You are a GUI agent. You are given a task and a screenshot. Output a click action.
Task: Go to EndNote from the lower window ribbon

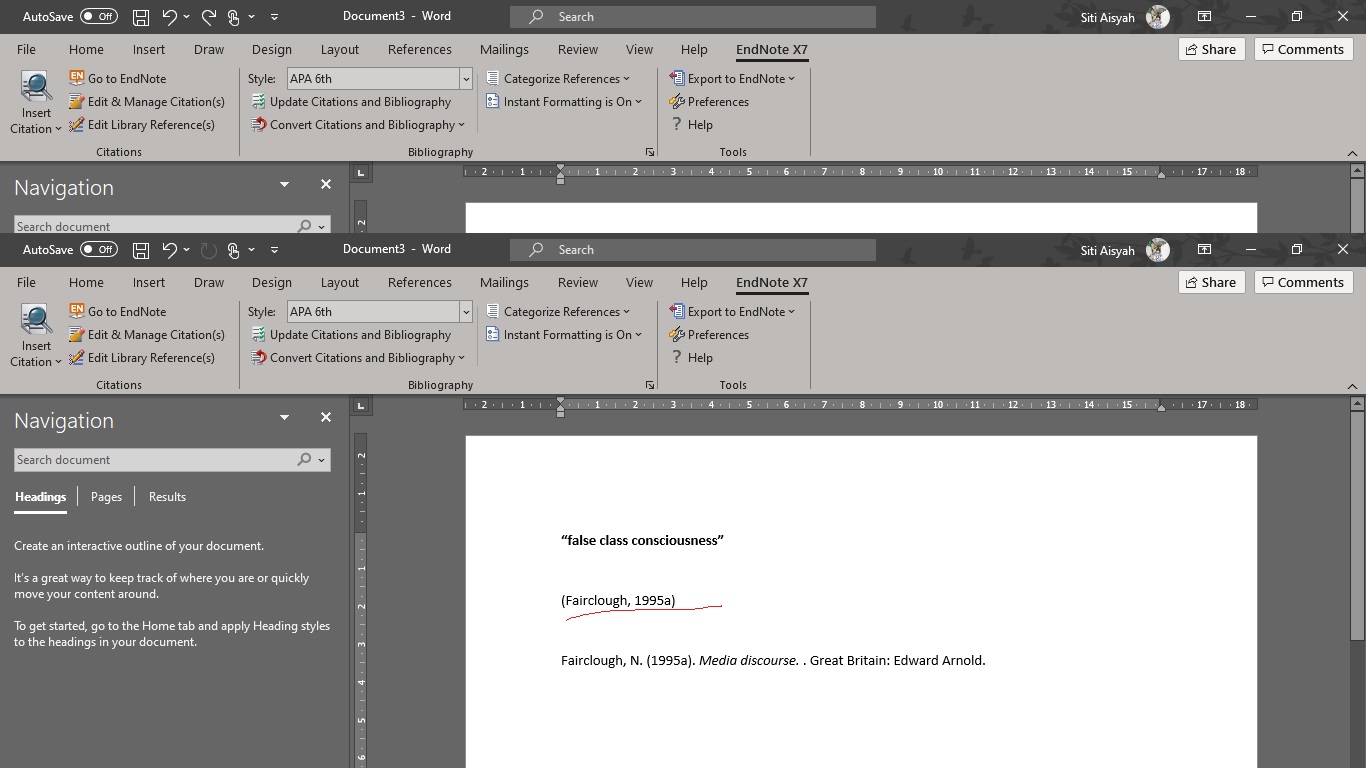click(117, 312)
